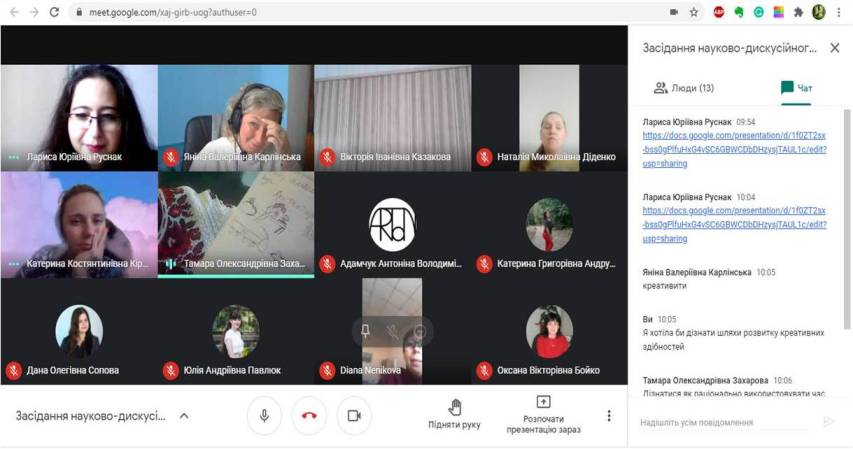This screenshot has width=853, height=449.
Task: Expand meeting details chevron next to title
Action: point(184,416)
